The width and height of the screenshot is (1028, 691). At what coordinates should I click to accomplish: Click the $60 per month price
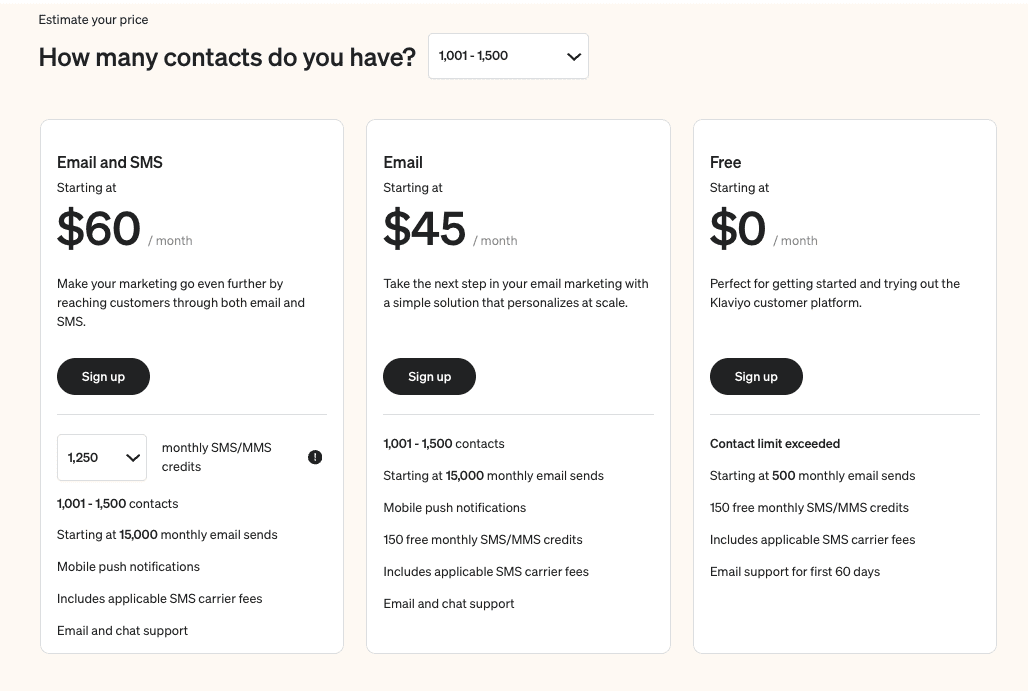(x=98, y=228)
